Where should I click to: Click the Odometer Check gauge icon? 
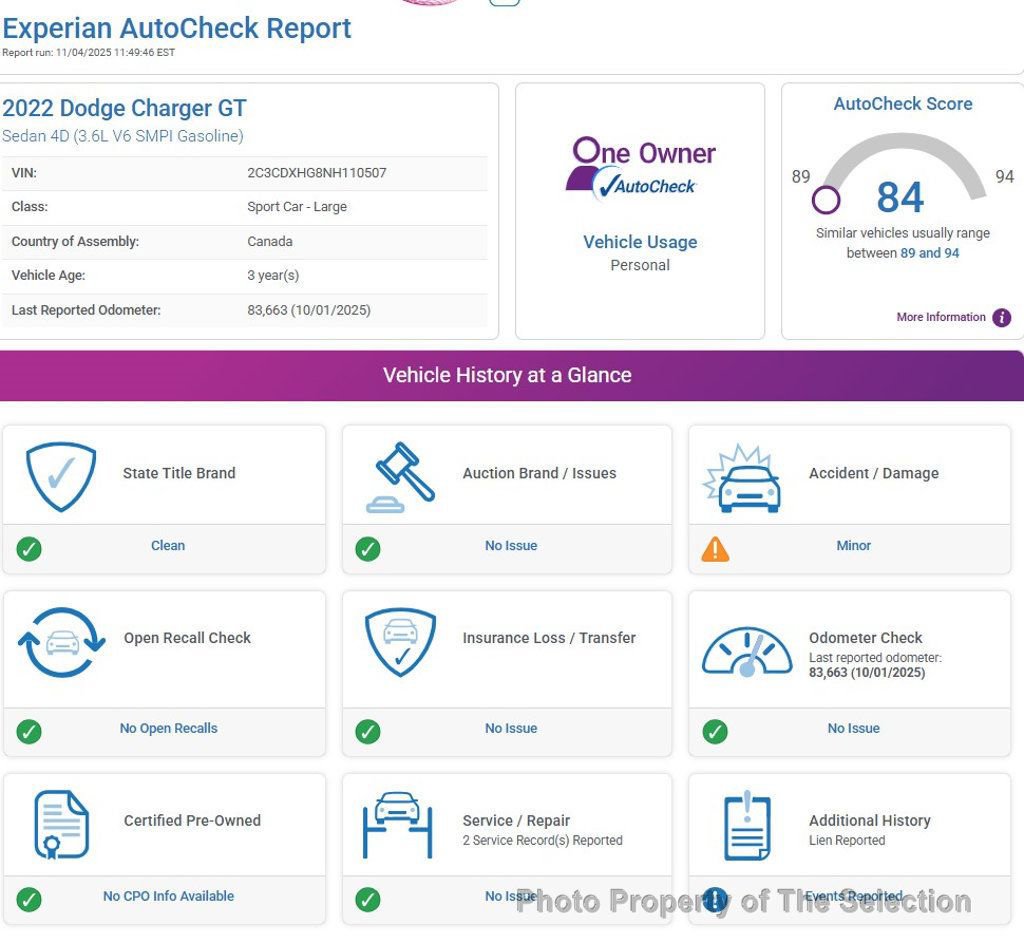tap(747, 650)
